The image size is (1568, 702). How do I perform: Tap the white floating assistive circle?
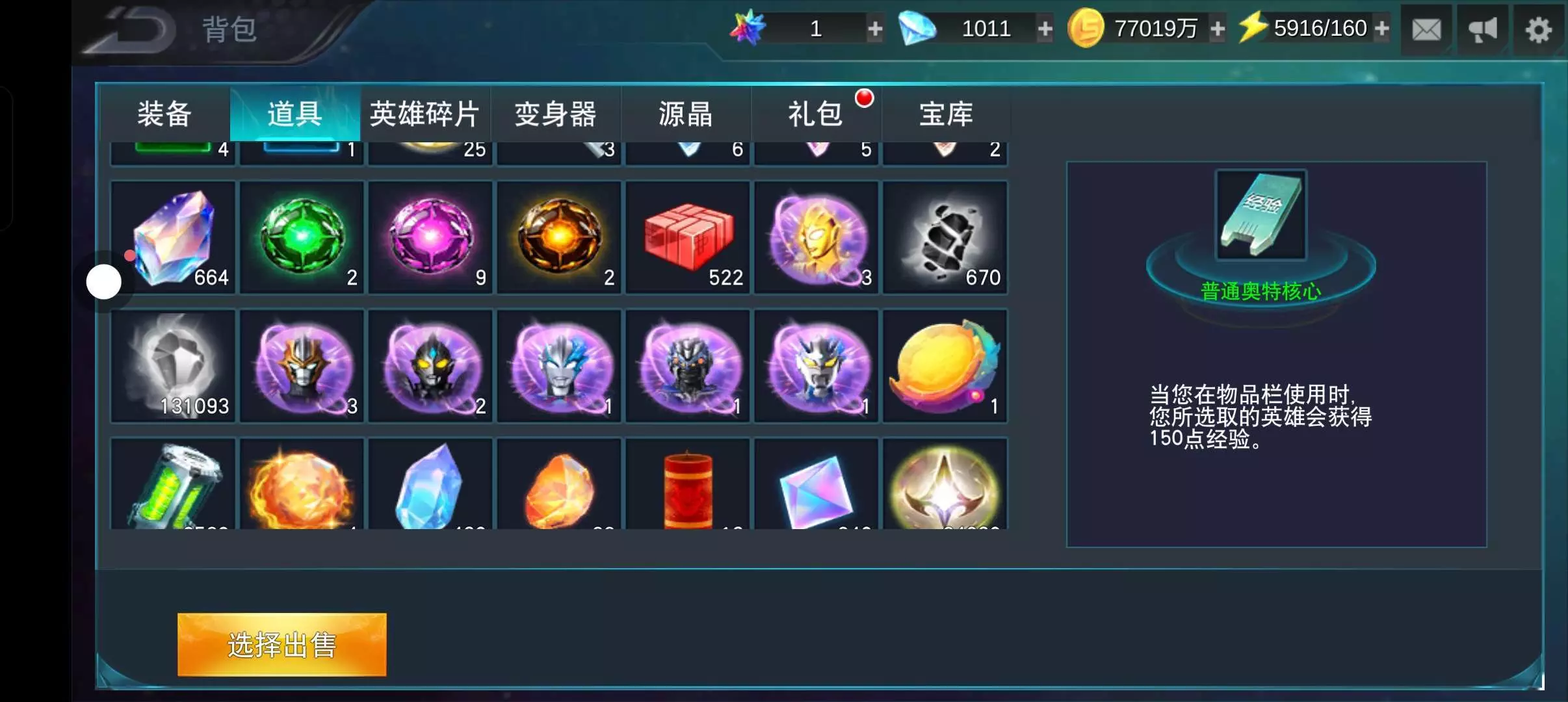104,282
